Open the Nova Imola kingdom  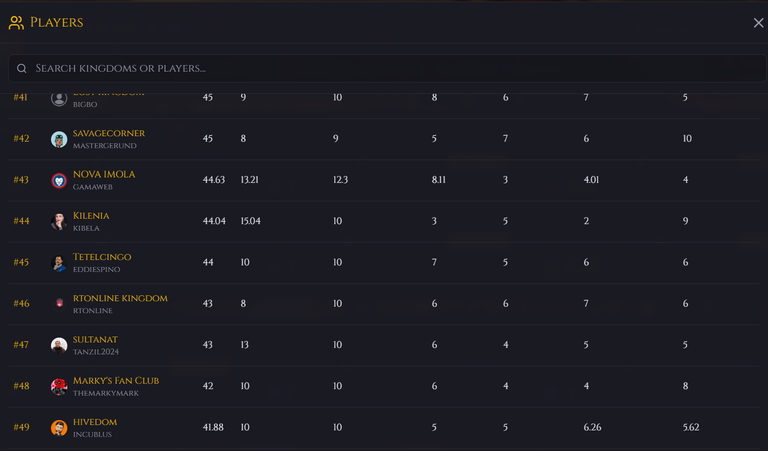pos(104,174)
